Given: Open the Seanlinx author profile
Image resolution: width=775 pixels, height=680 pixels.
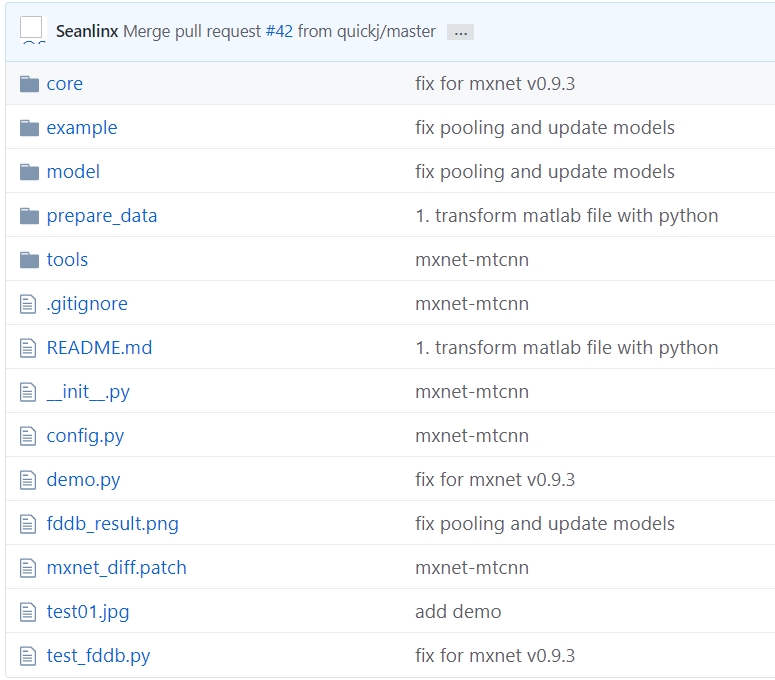Looking at the screenshot, I should click(87, 31).
